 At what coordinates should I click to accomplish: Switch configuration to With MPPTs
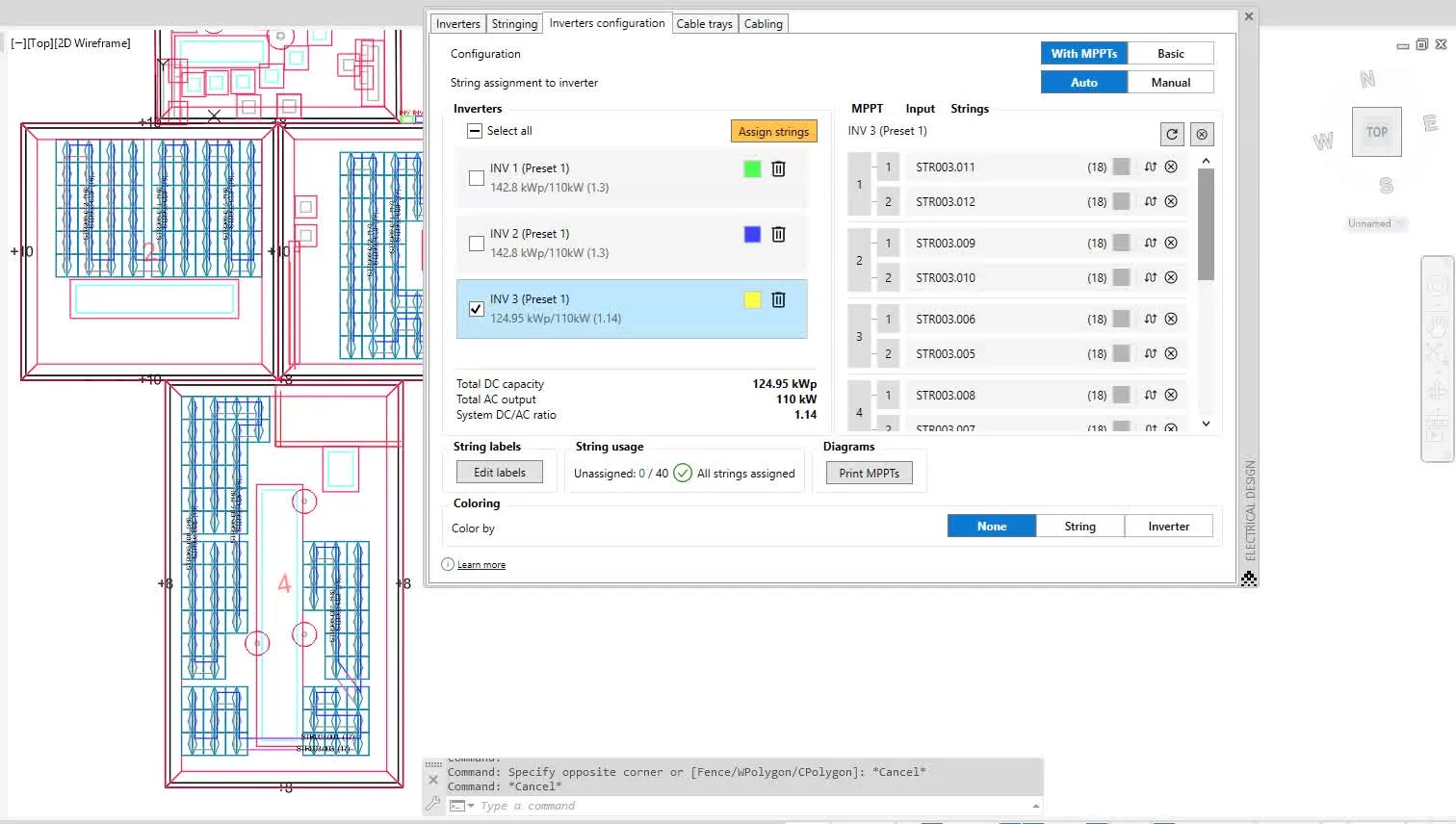pyautogui.click(x=1084, y=54)
